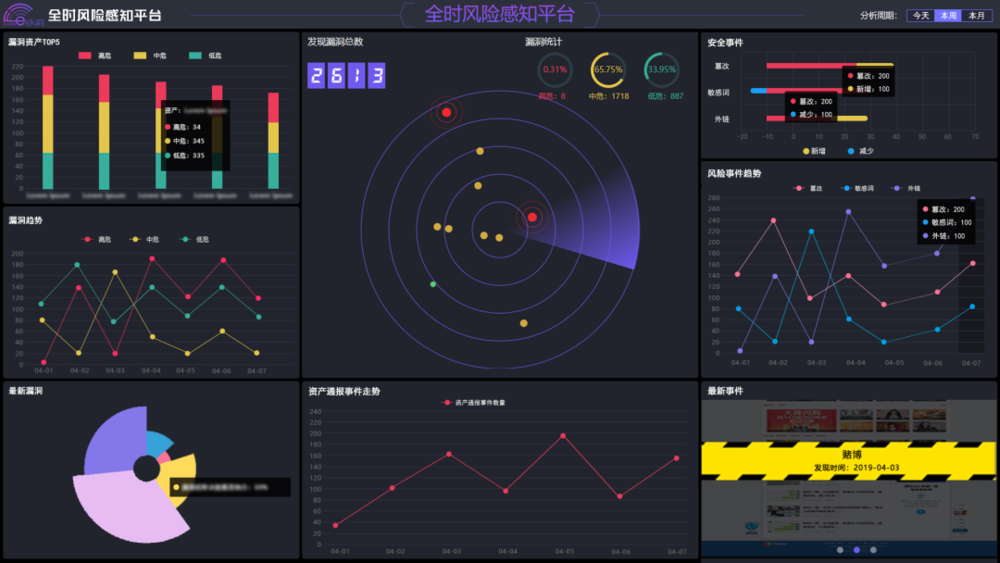Click the 篡改 bar row in 安全事件

tap(830, 66)
